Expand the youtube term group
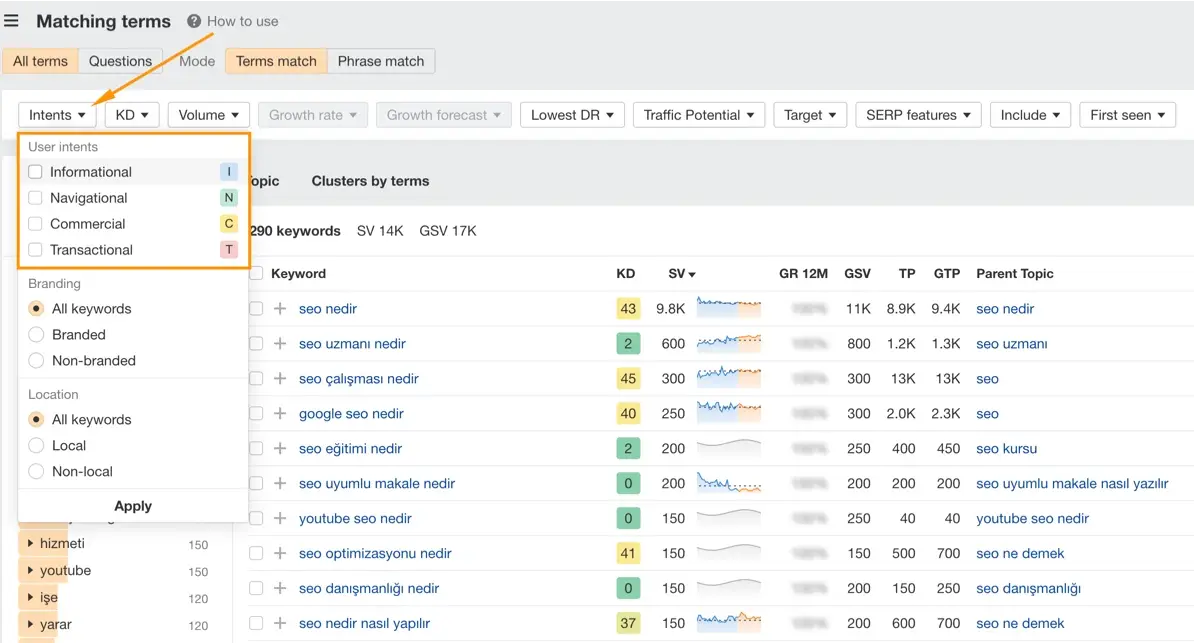The image size is (1194, 643). click(31, 571)
